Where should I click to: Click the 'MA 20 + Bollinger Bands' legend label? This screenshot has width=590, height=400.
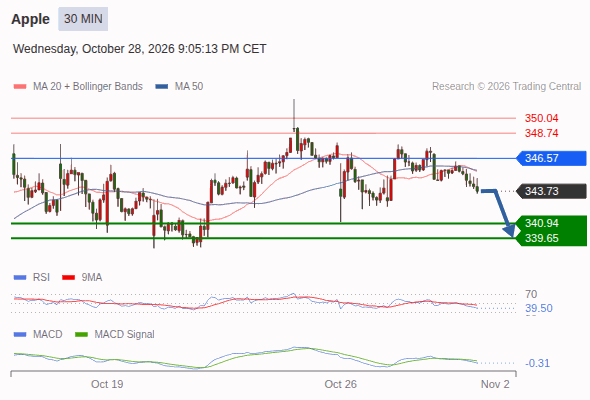[88, 87]
